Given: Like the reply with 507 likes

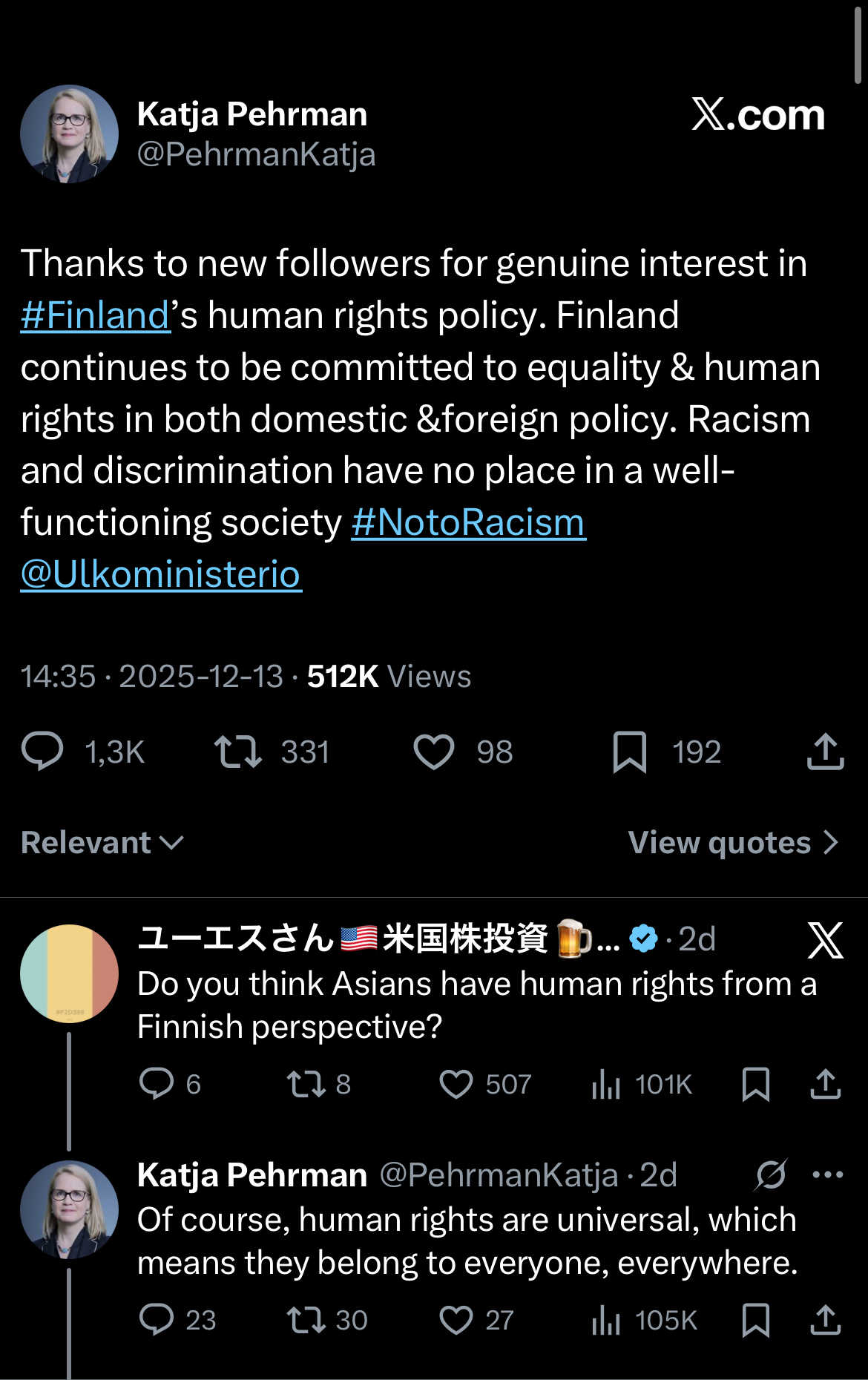Looking at the screenshot, I should pyautogui.click(x=456, y=1084).
